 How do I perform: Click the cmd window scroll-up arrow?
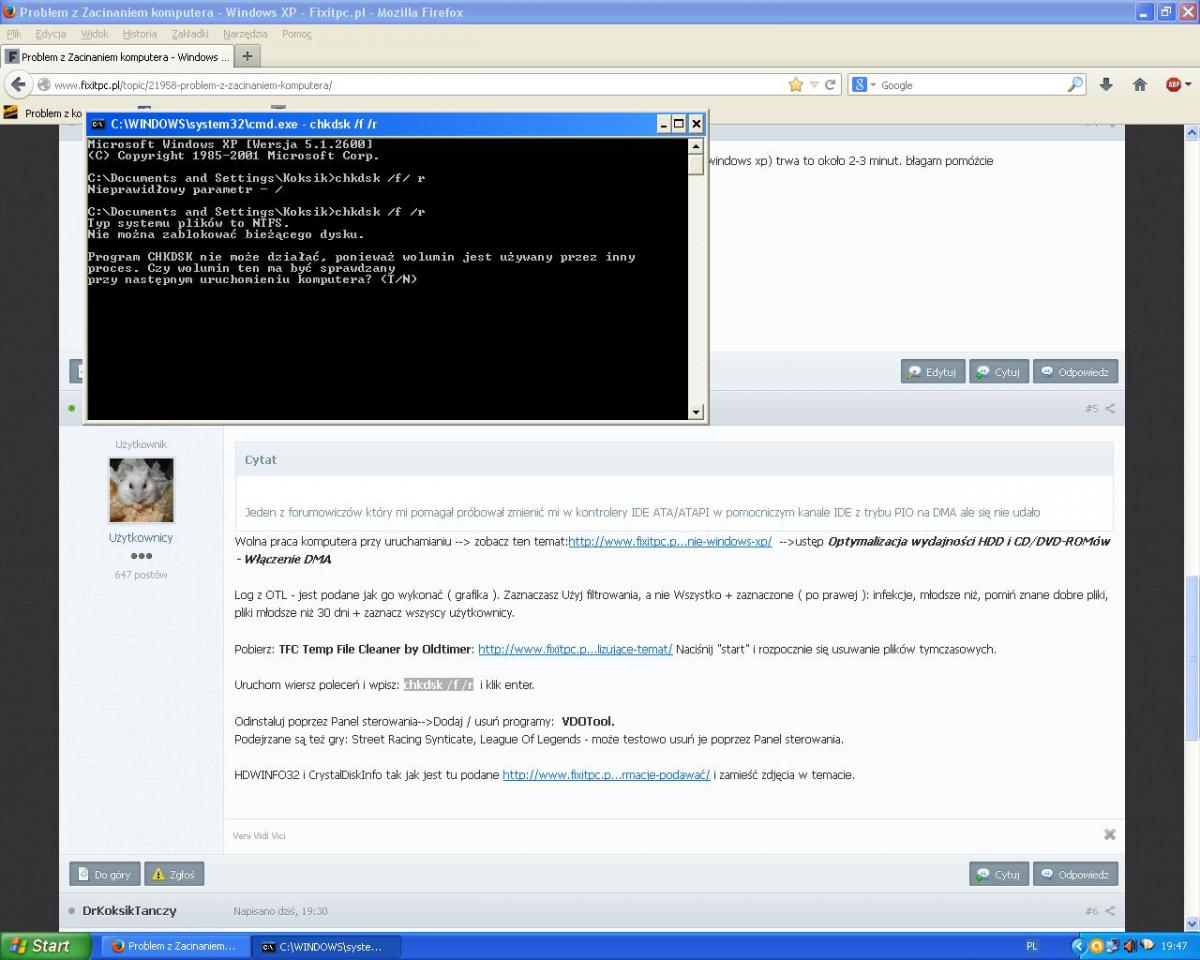pos(697,146)
